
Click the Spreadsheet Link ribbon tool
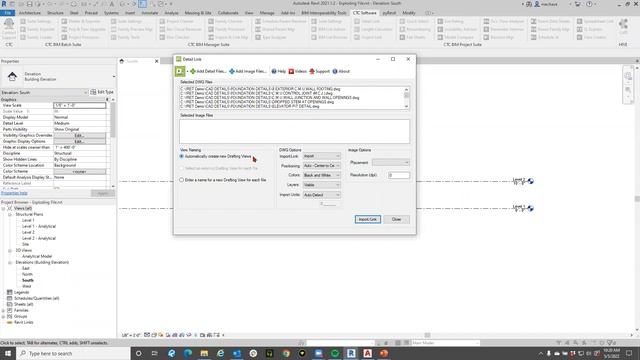595,21
